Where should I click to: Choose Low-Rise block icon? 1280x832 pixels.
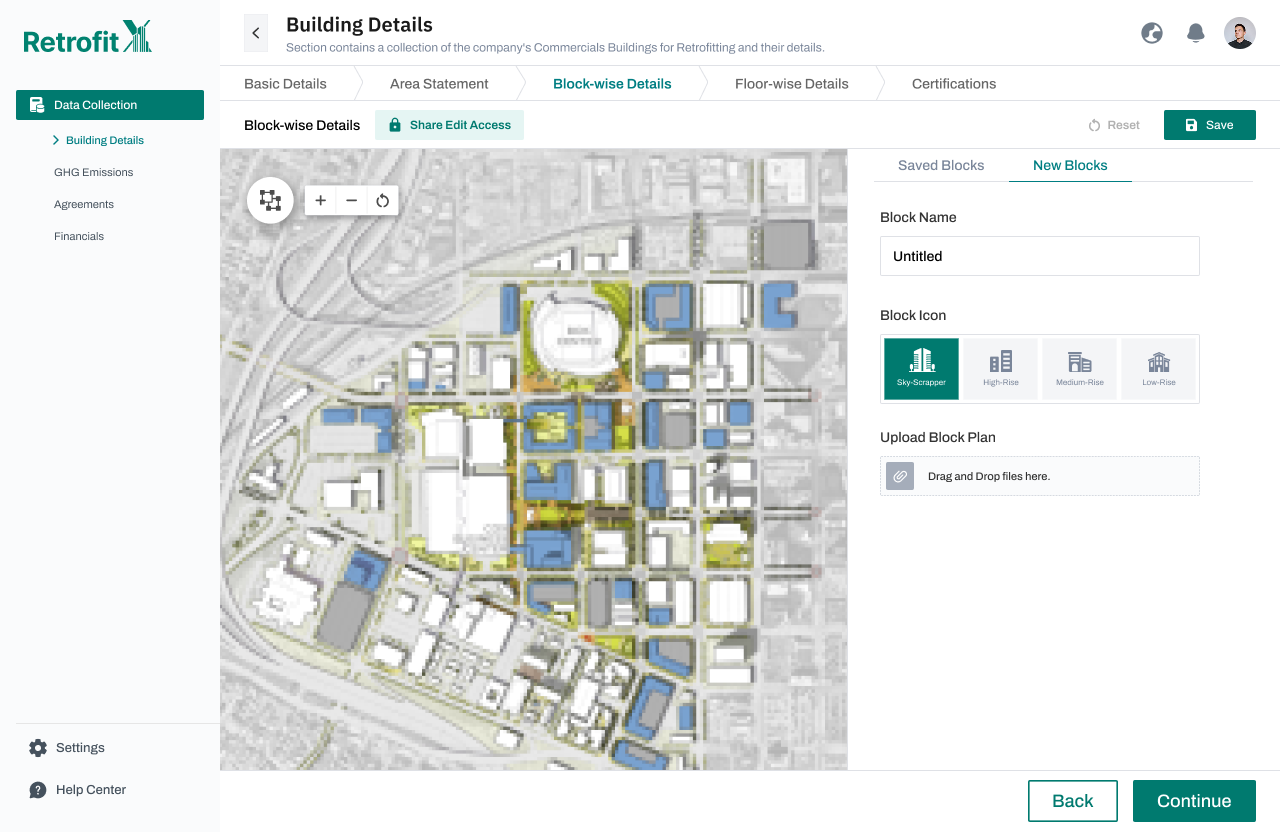[1159, 369]
